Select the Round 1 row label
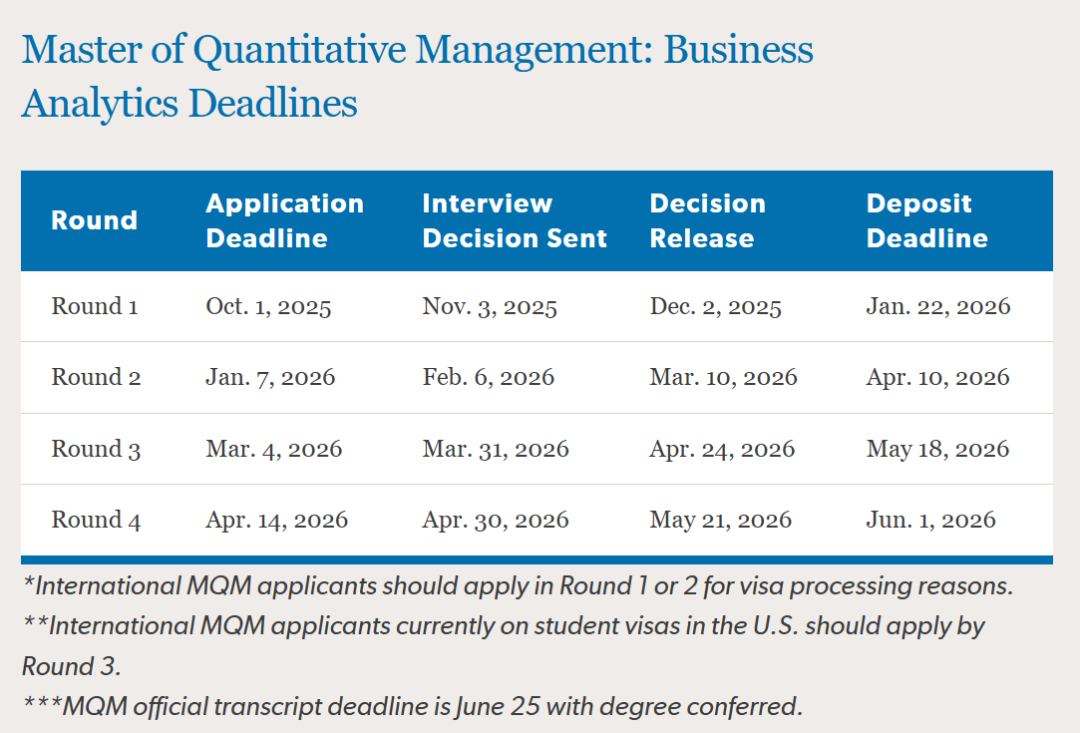 coord(95,306)
